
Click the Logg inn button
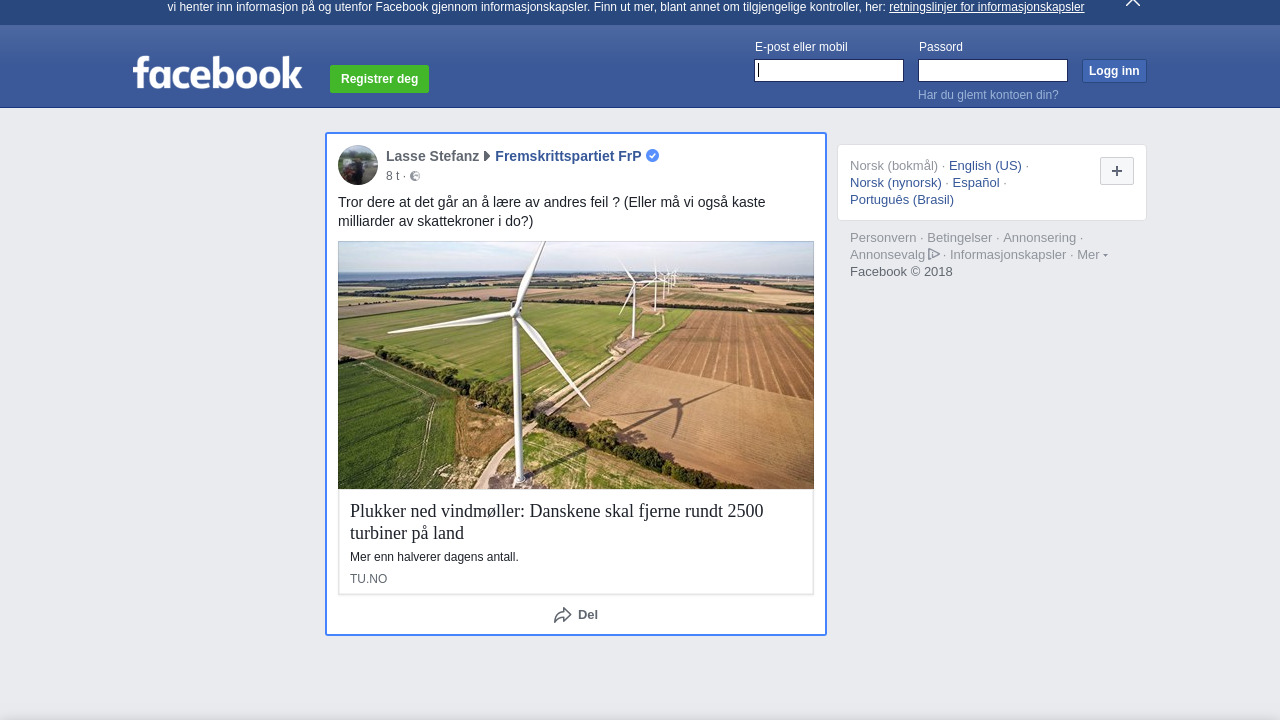point(1114,71)
